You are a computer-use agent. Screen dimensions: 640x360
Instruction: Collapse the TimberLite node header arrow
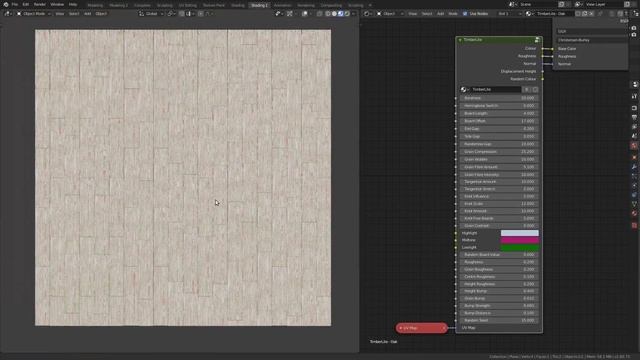point(460,40)
